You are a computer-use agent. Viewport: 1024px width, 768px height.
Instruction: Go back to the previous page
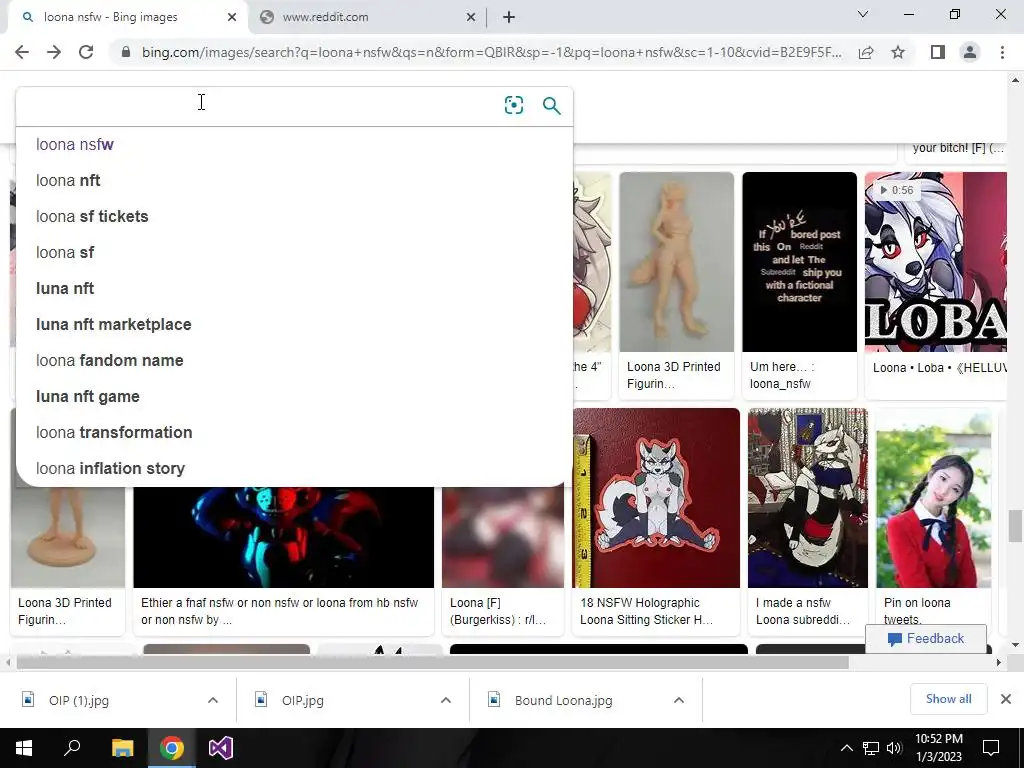point(22,52)
